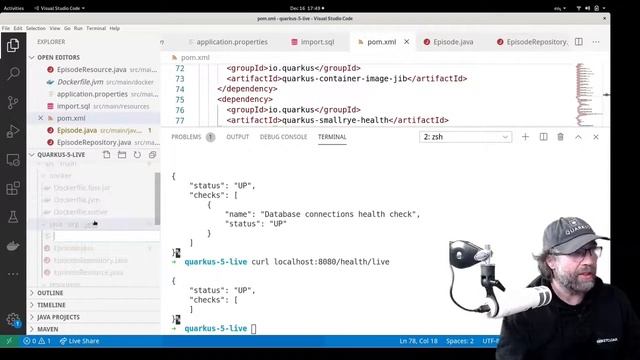640x360 pixels.
Task: Open the Test flask icon
Action: pos(13,217)
